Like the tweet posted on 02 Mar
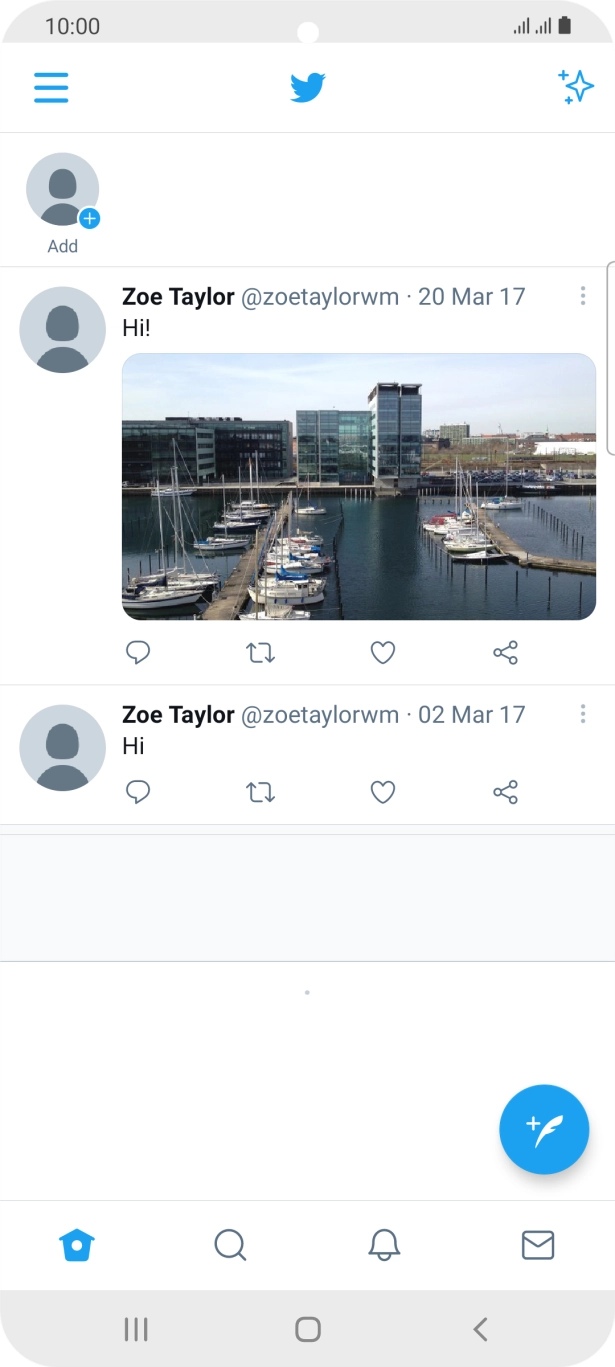 coord(382,792)
